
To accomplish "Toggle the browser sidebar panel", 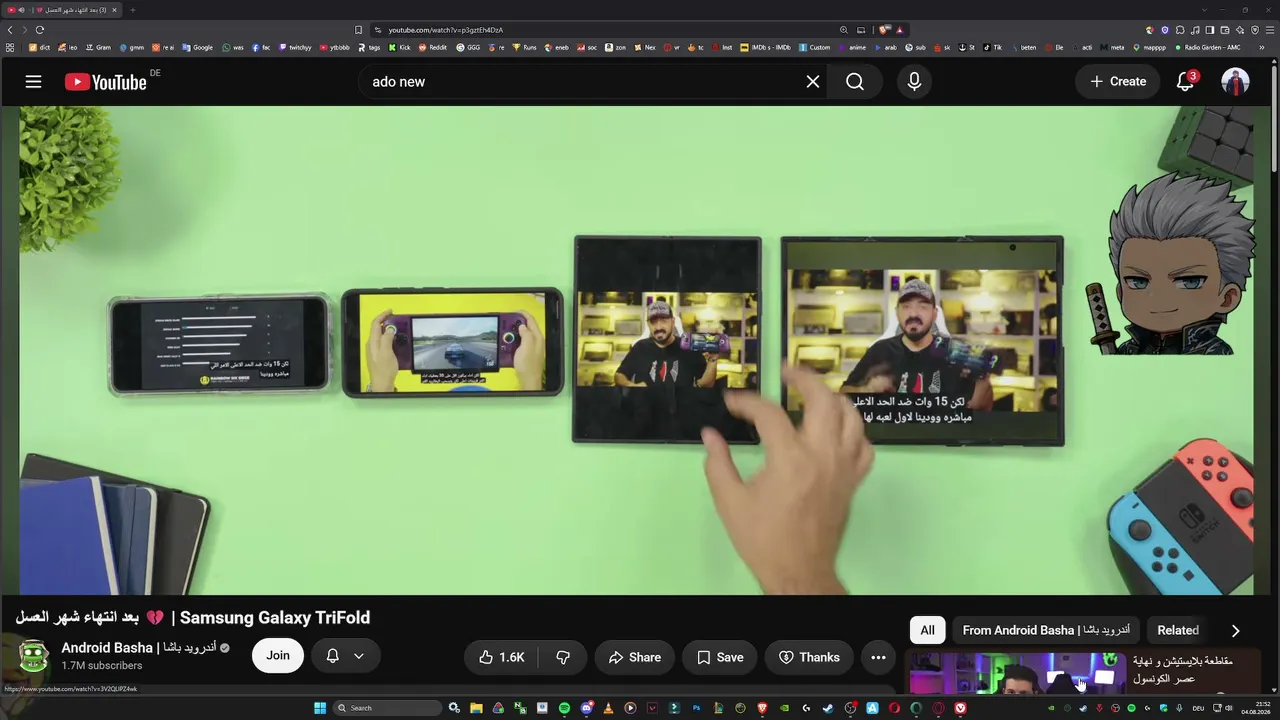I will pyautogui.click(x=1210, y=30).
